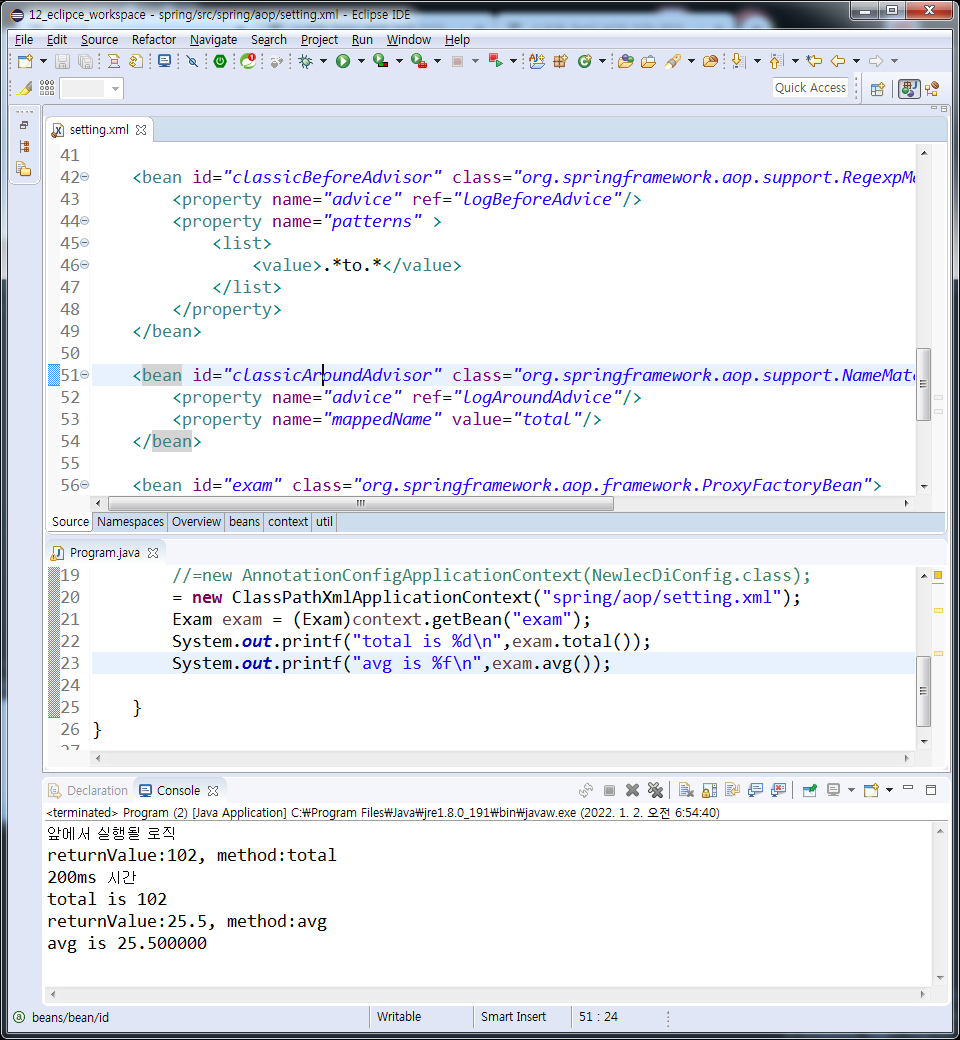
Task: Open the Back history dropdown arrow
Action: click(857, 61)
